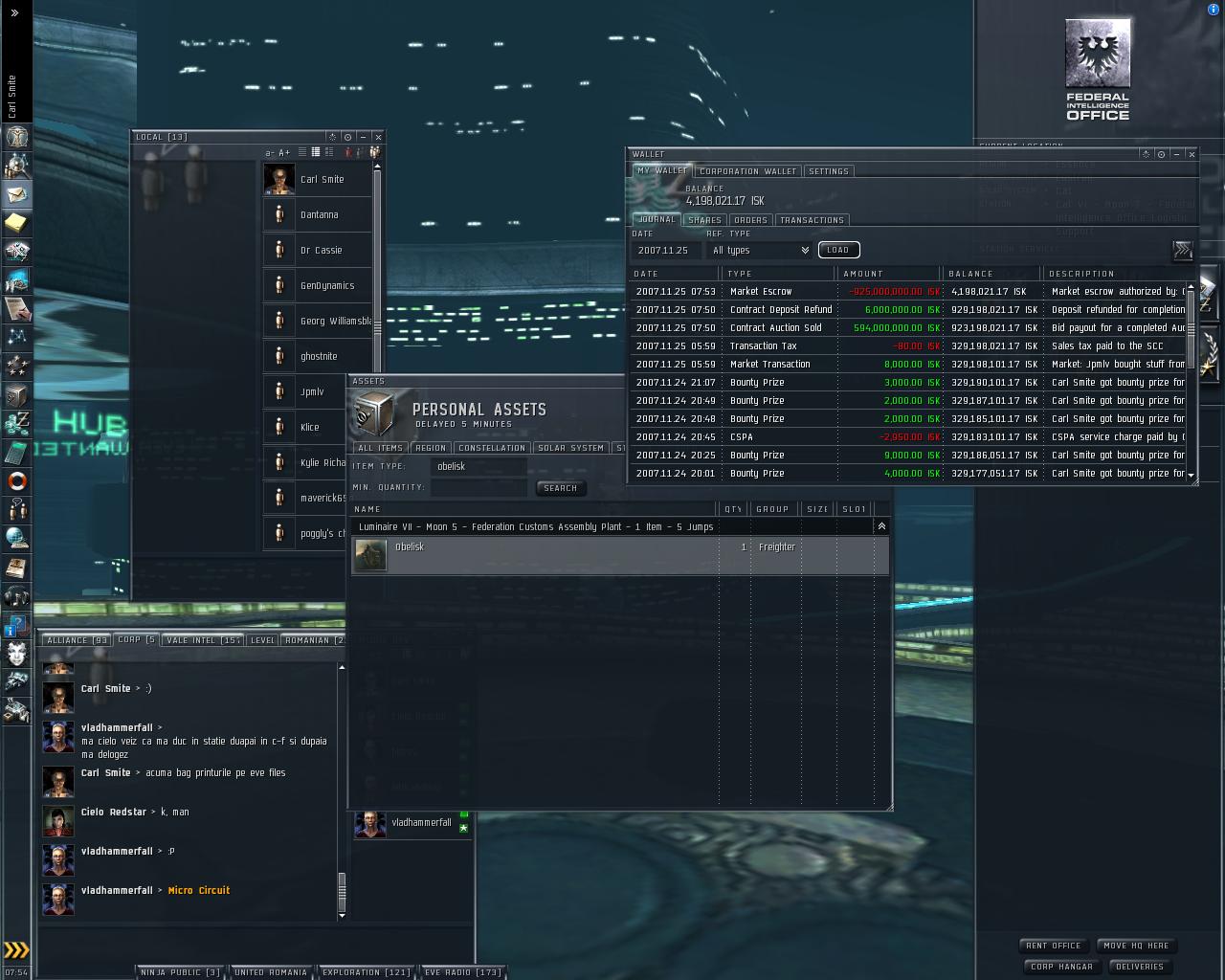Switch Local list to first compact view mode
Viewport: 1225px width, 980px height.
302,152
